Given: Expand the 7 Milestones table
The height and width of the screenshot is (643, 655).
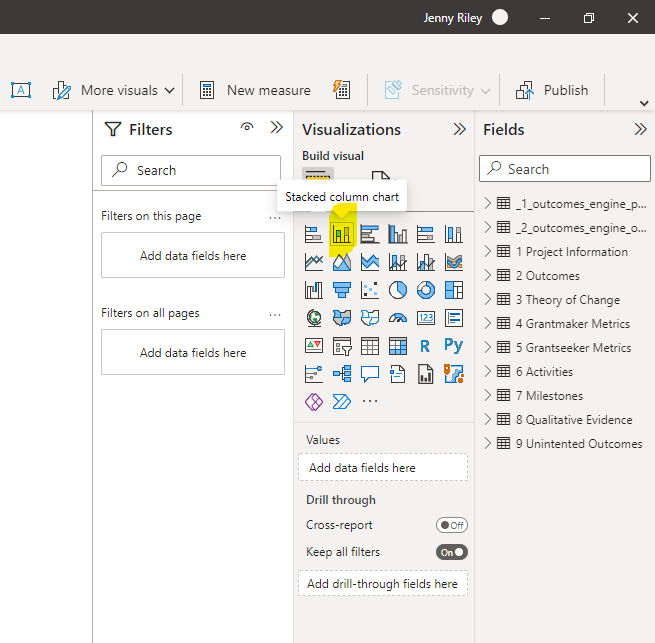Looking at the screenshot, I should (488, 396).
